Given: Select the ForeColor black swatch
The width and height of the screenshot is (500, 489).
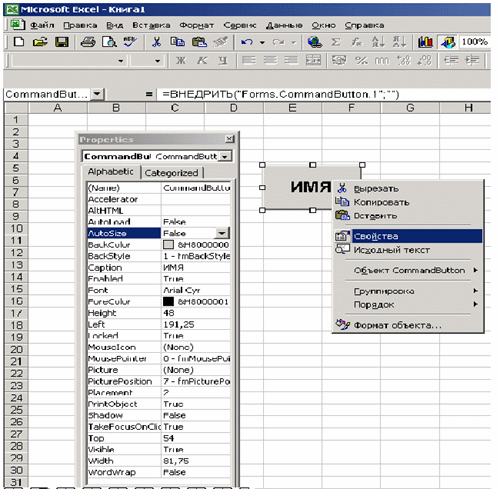Looking at the screenshot, I should (x=168, y=301).
